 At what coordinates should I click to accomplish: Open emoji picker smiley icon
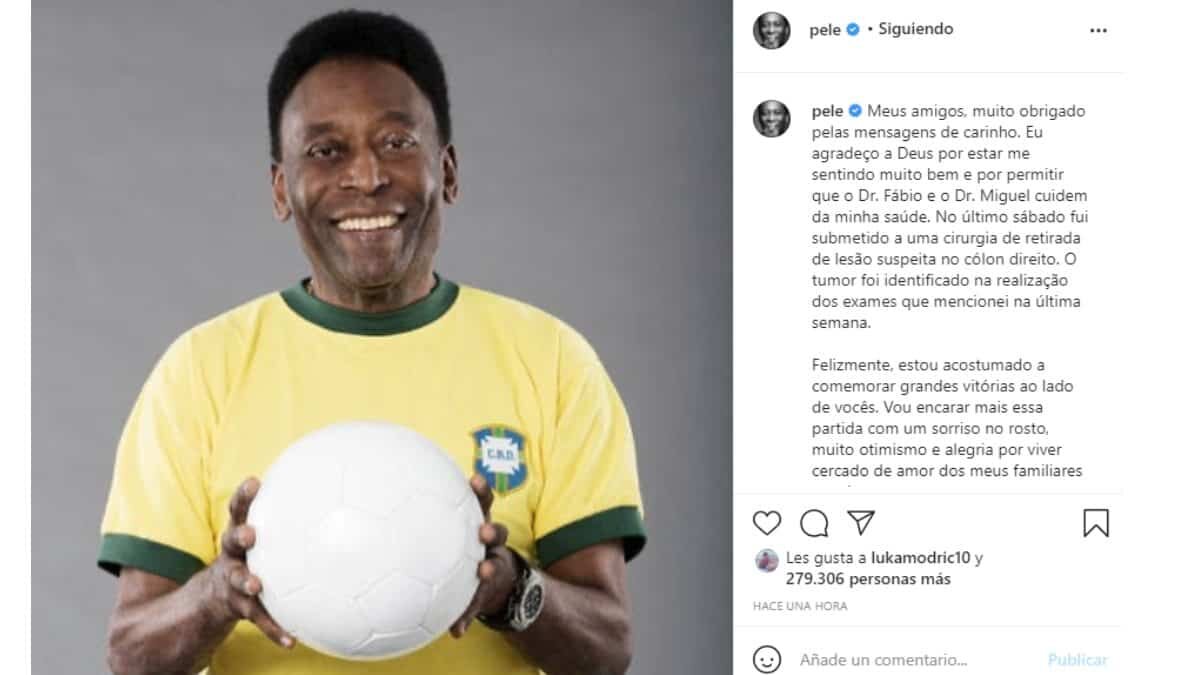click(767, 659)
